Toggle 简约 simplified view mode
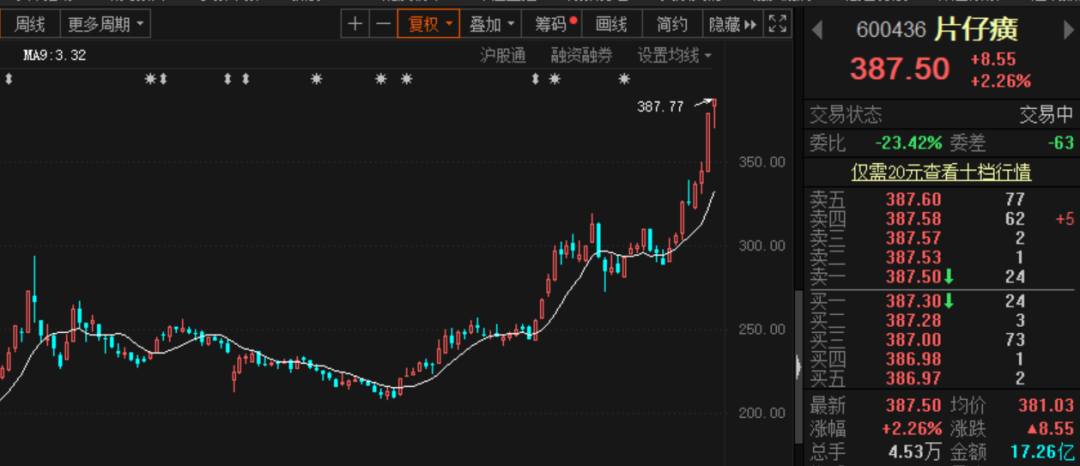1080x466 pixels. tap(671, 24)
